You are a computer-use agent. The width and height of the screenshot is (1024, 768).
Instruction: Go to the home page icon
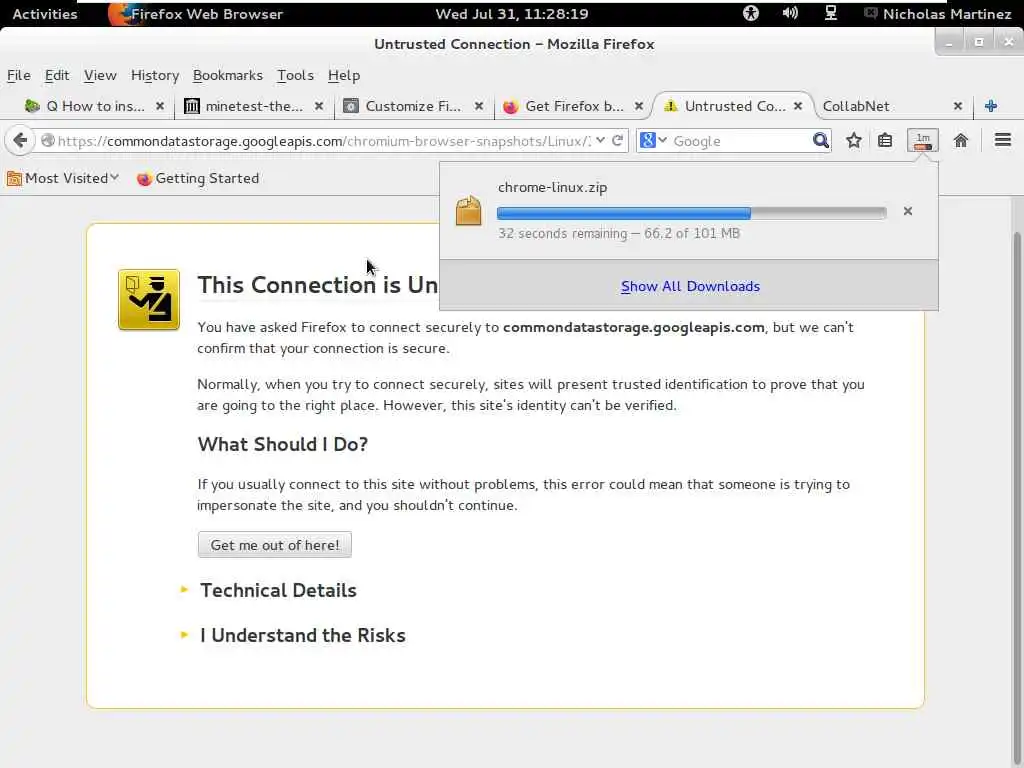(961, 140)
